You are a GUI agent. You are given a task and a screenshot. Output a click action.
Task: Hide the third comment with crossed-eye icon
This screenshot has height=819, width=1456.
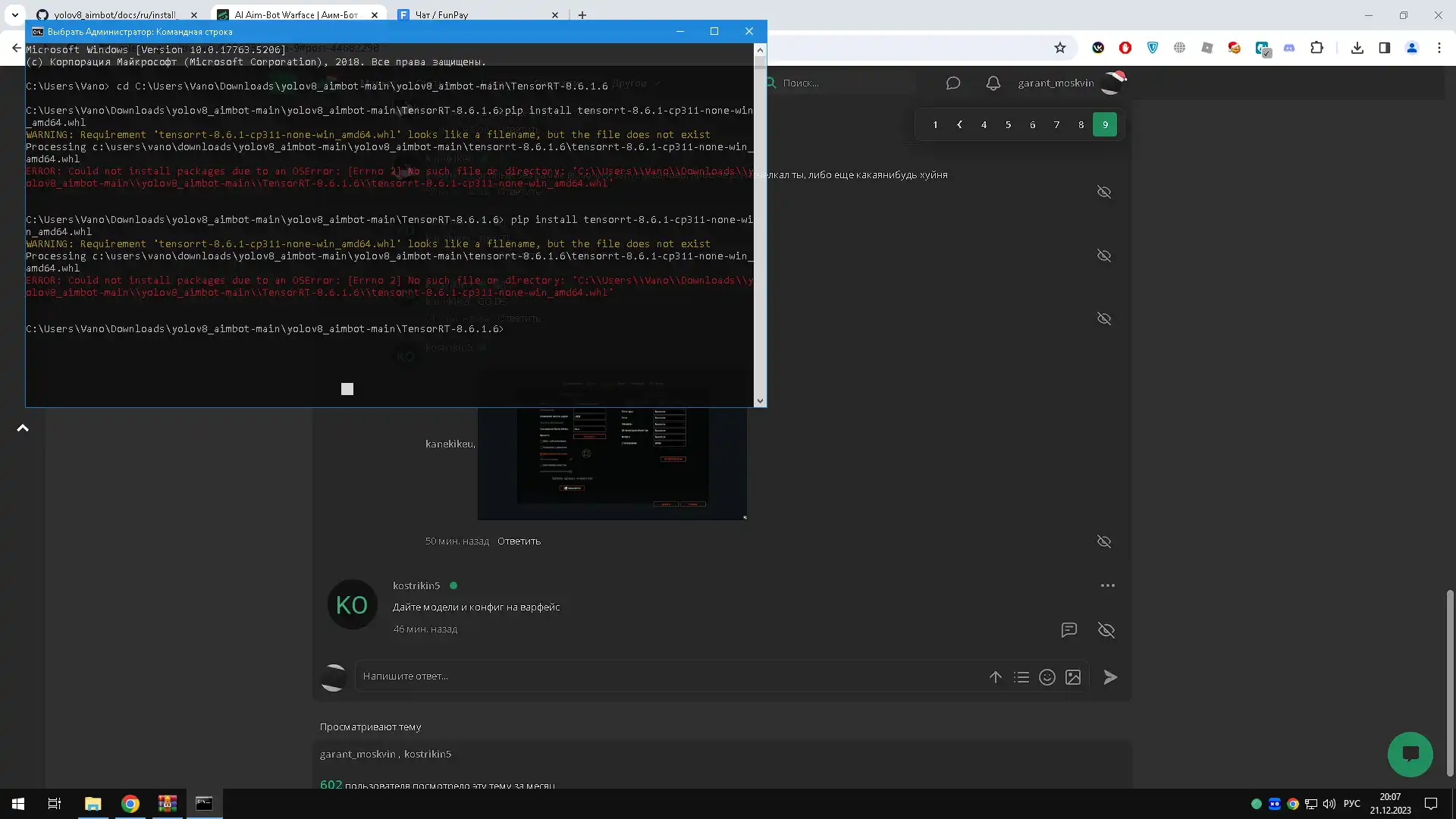[1104, 318]
